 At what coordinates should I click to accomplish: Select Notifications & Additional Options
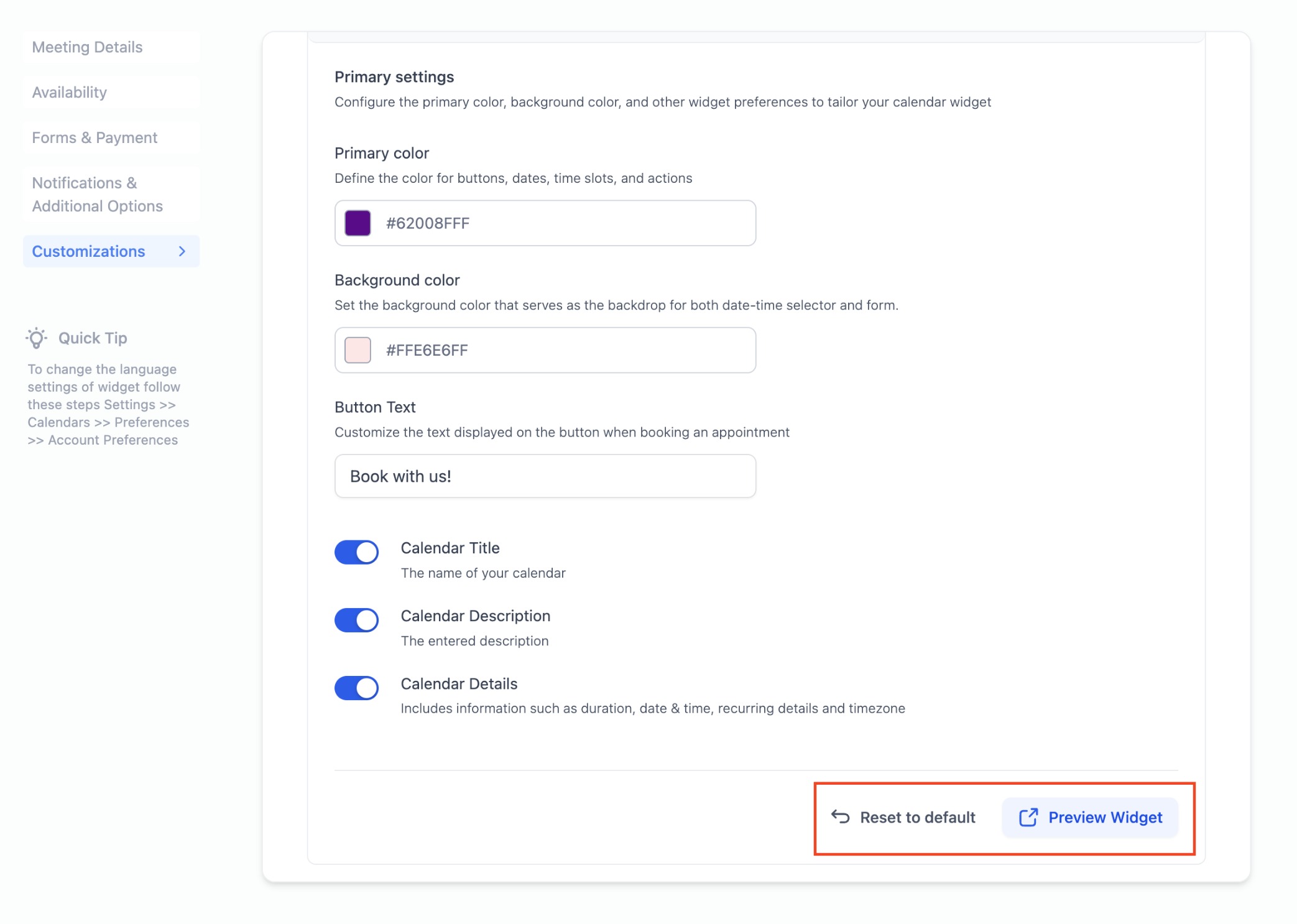97,195
